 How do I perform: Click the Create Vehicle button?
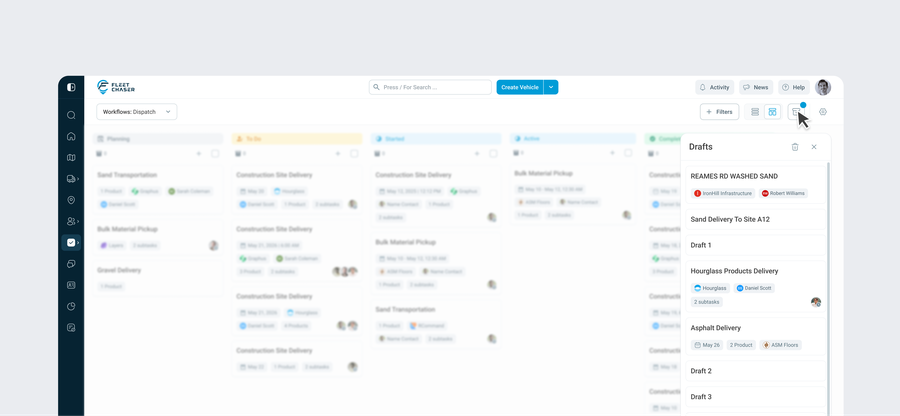(x=520, y=87)
